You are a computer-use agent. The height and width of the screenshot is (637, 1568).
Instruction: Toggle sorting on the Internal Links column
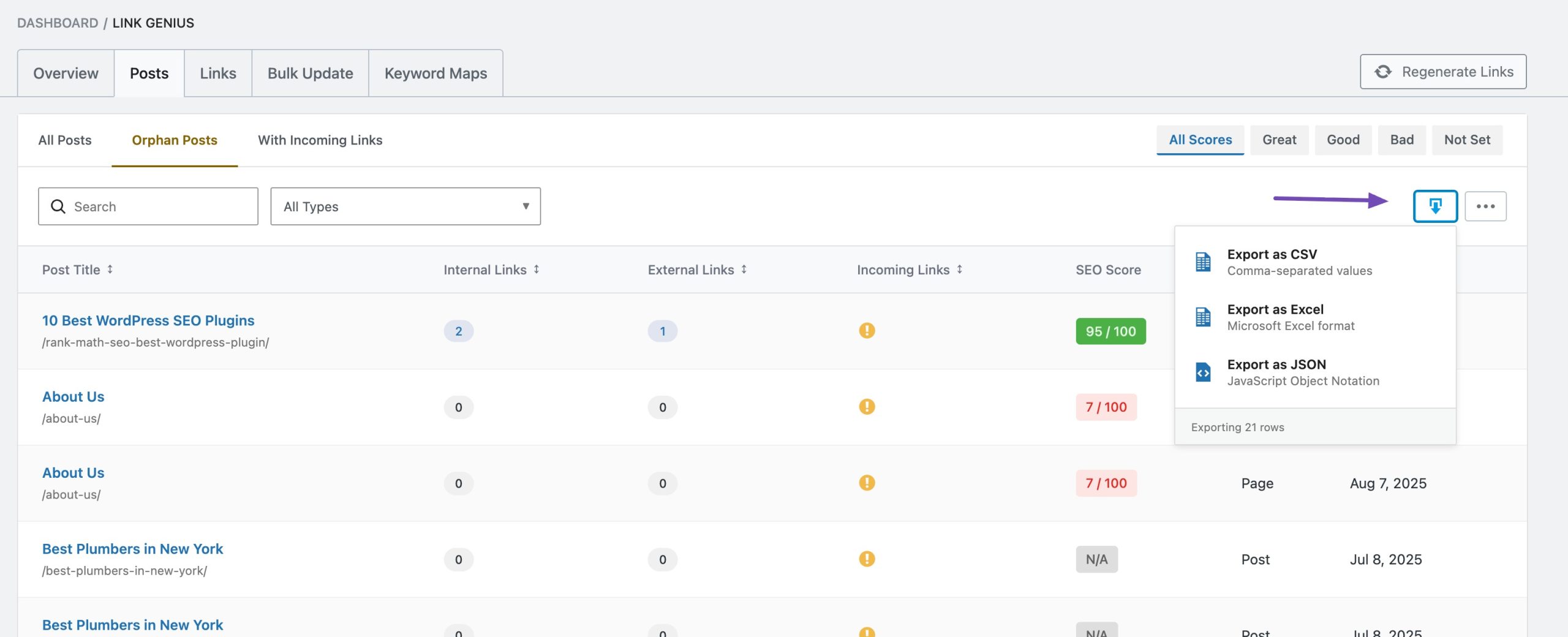pyautogui.click(x=537, y=269)
